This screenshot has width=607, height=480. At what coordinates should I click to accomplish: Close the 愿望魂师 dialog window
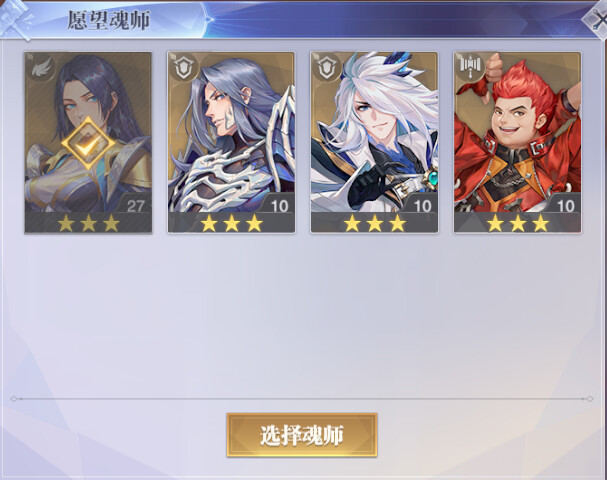point(597,19)
